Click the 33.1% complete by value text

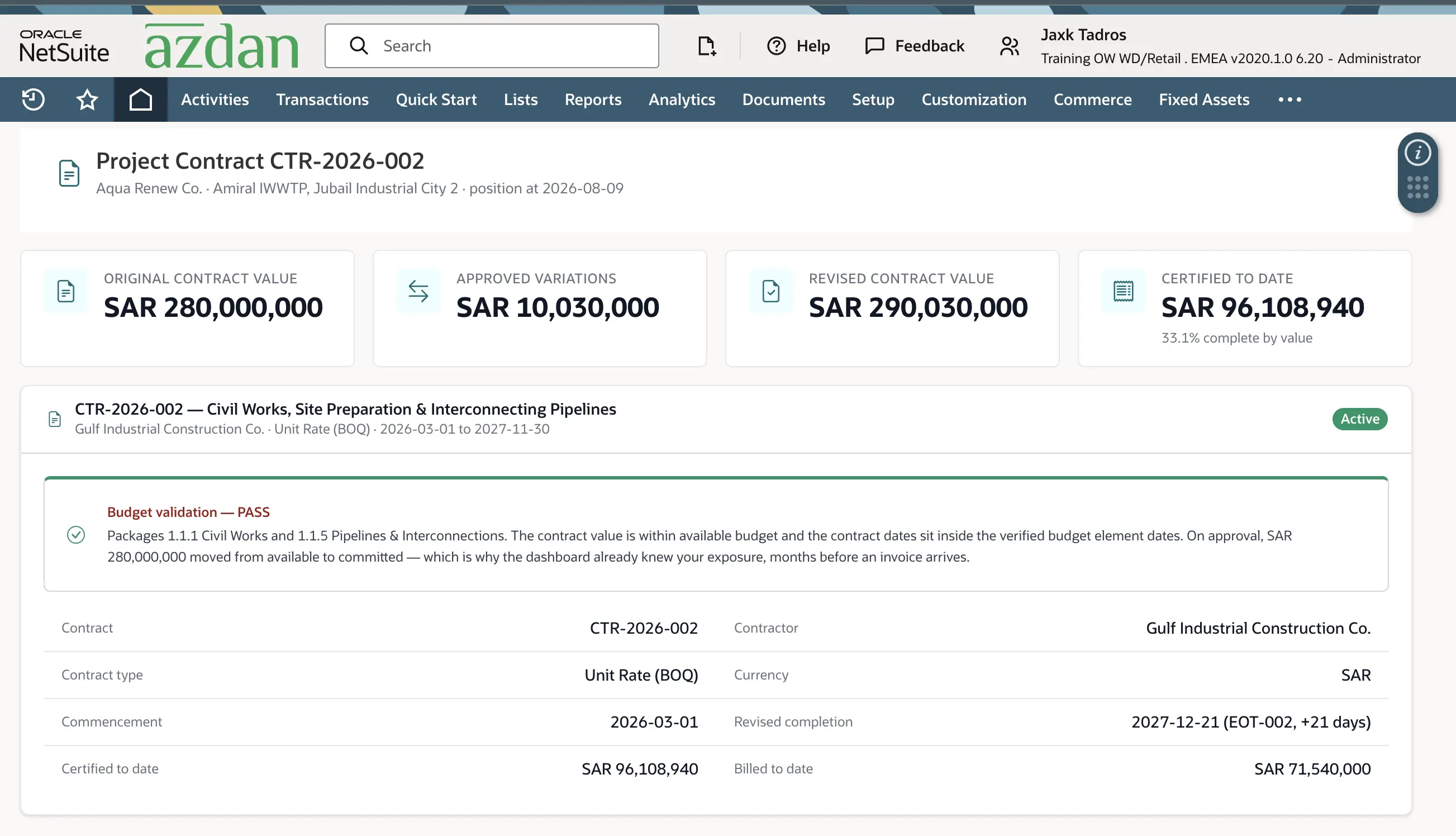tap(1237, 338)
